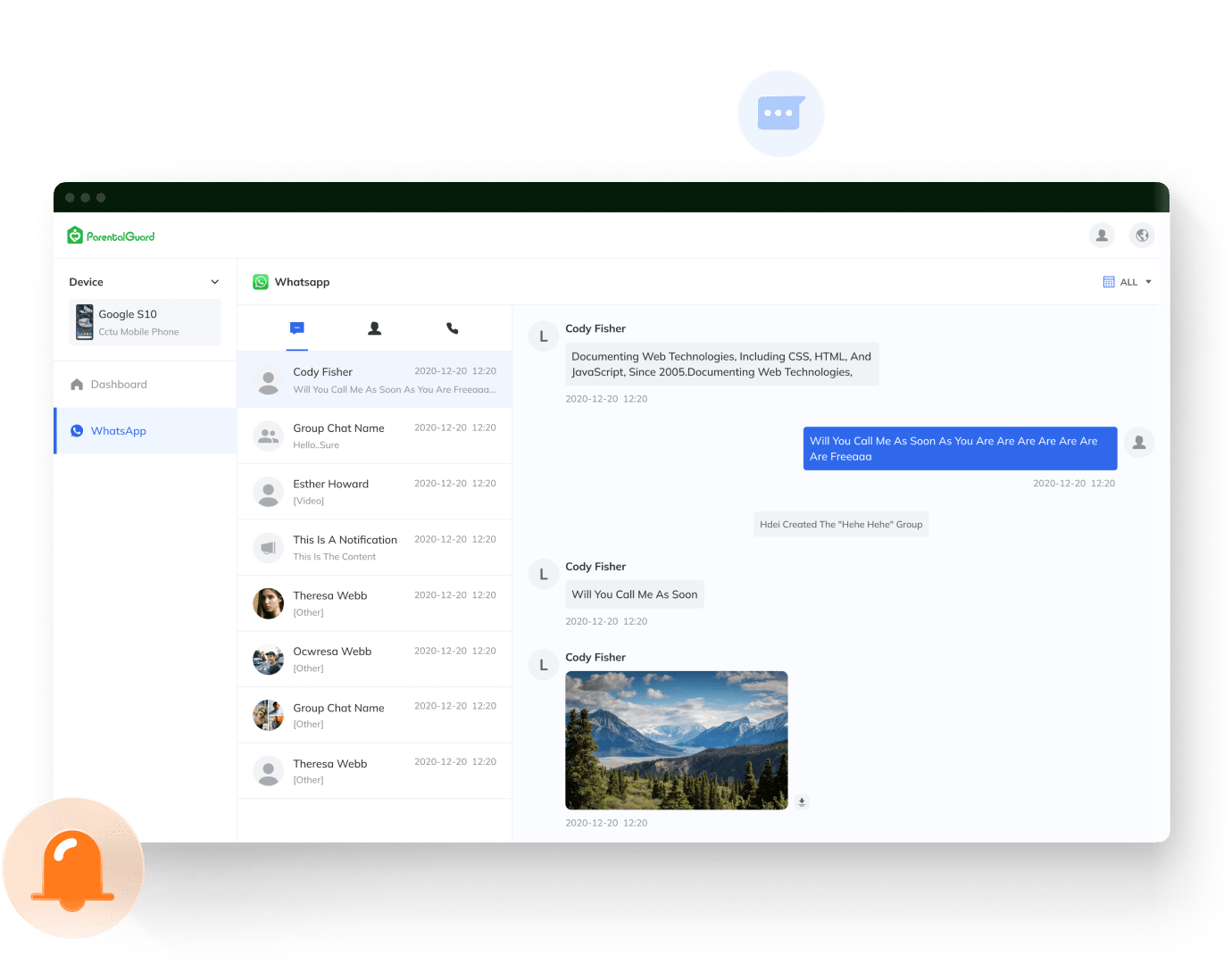
Task: Click the globe language icon
Action: (x=1142, y=236)
